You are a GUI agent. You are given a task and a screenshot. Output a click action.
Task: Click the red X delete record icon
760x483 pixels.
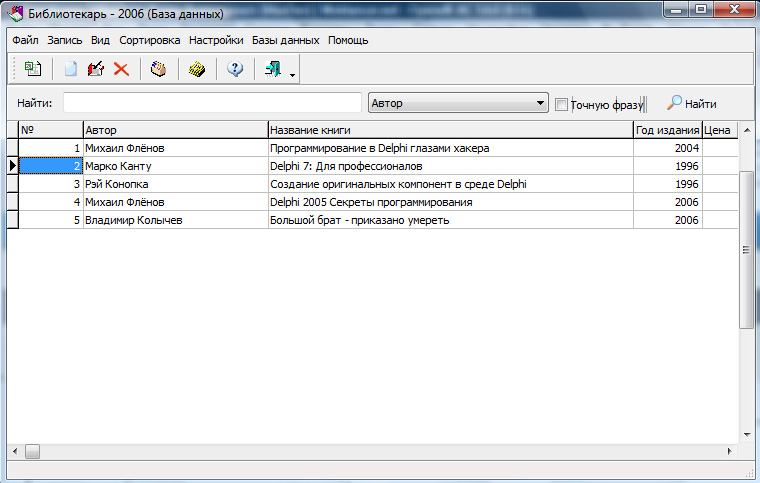(121, 69)
